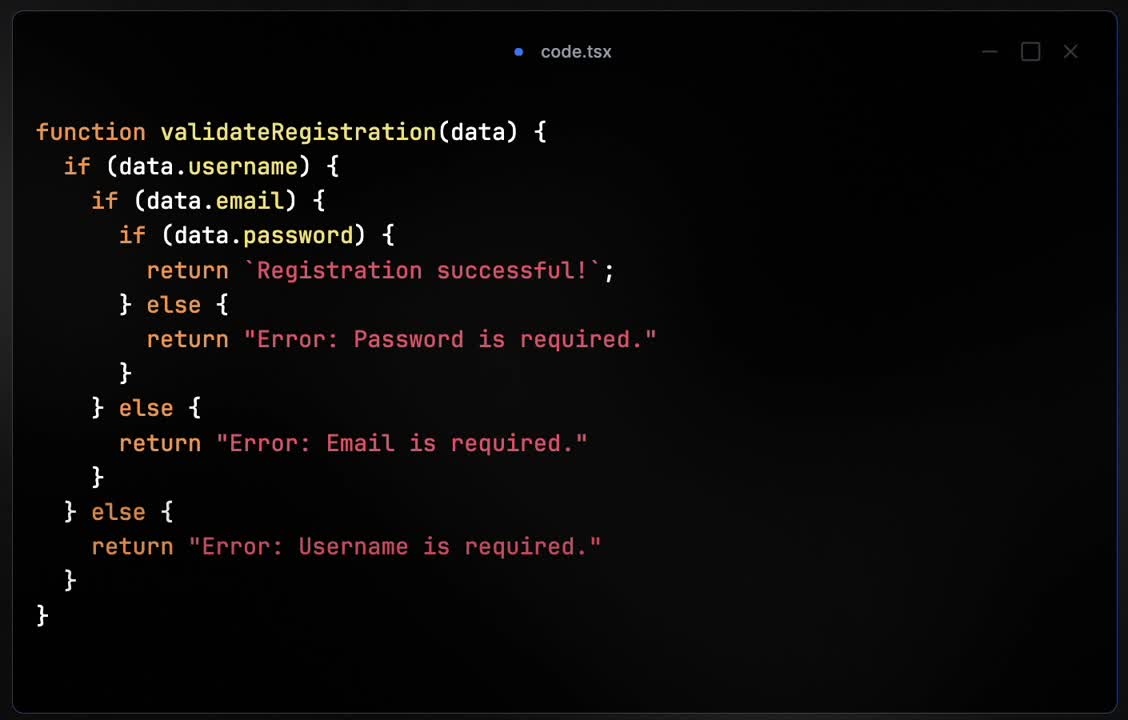
Task: Click the else after password block
Action: [174, 305]
